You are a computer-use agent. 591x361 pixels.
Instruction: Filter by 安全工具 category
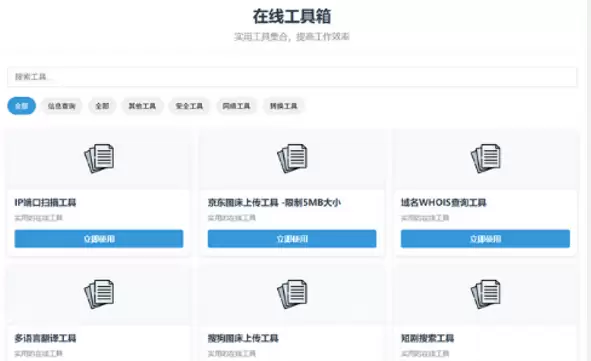tap(189, 106)
